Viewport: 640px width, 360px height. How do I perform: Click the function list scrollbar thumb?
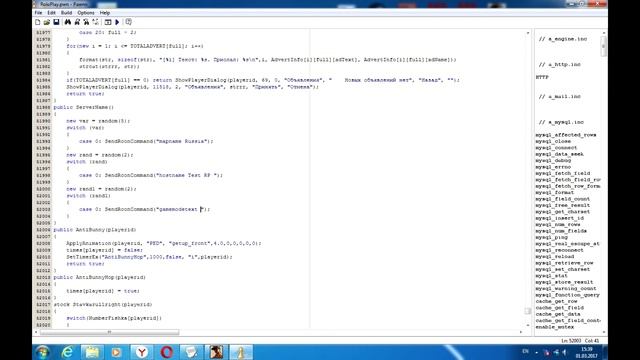click(x=604, y=45)
